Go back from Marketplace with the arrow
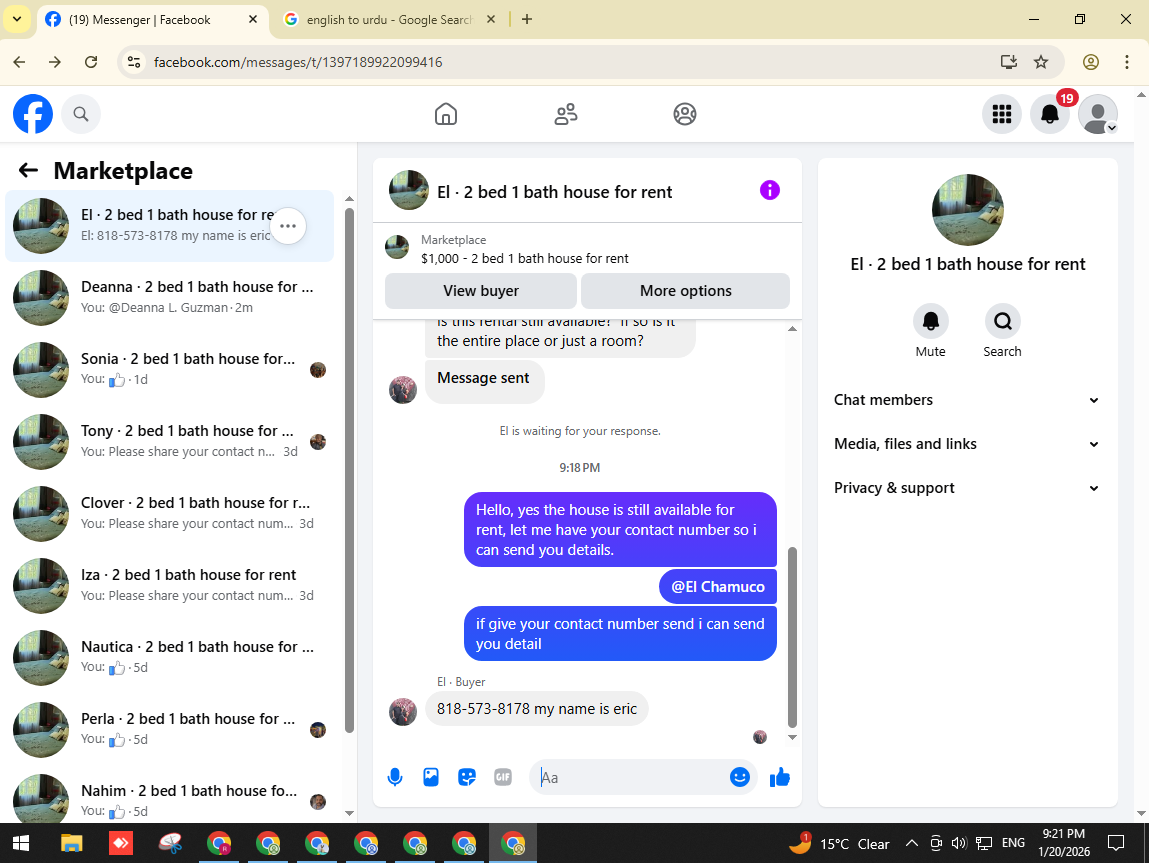The height and width of the screenshot is (863, 1149). click(28, 171)
